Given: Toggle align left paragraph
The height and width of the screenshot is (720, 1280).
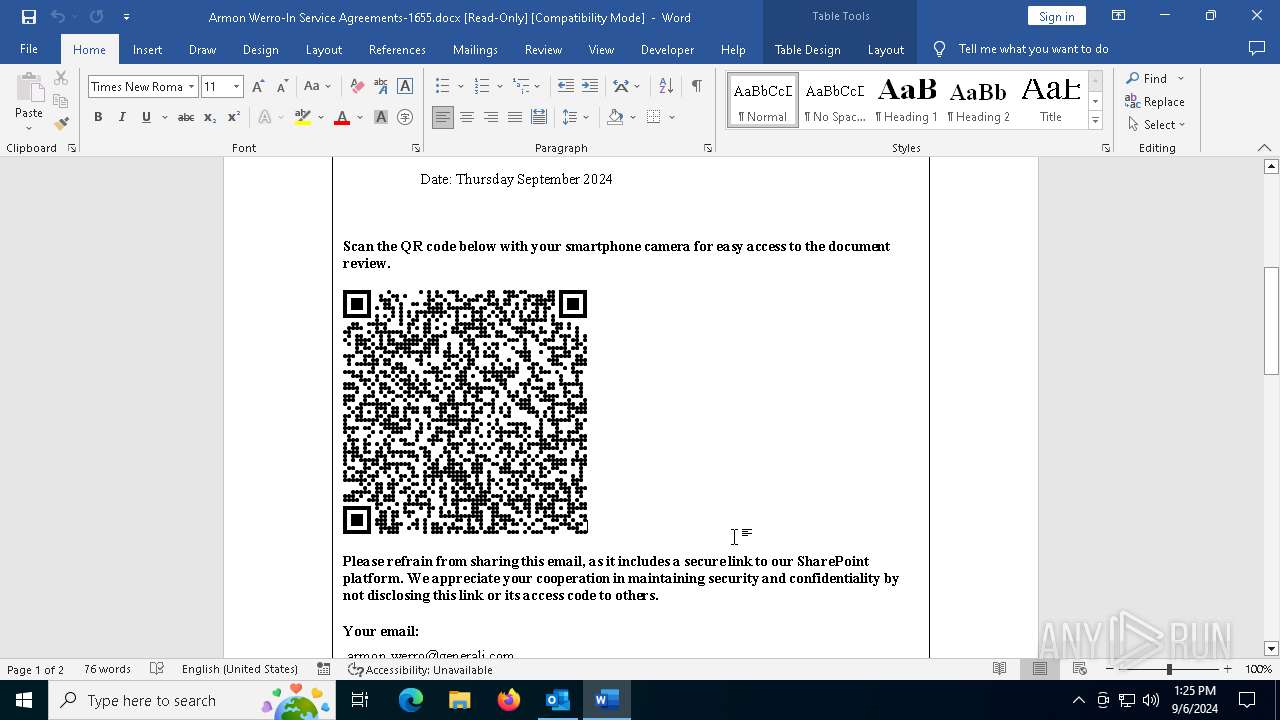Looking at the screenshot, I should 443,117.
